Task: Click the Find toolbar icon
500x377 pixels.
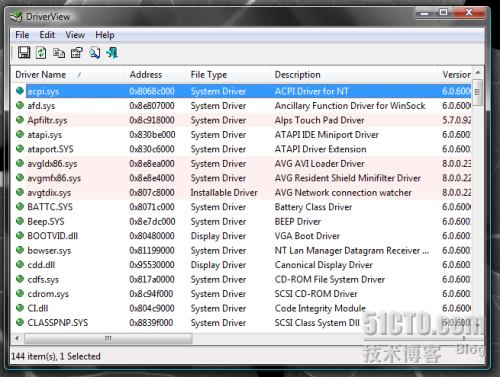Action: click(95, 53)
